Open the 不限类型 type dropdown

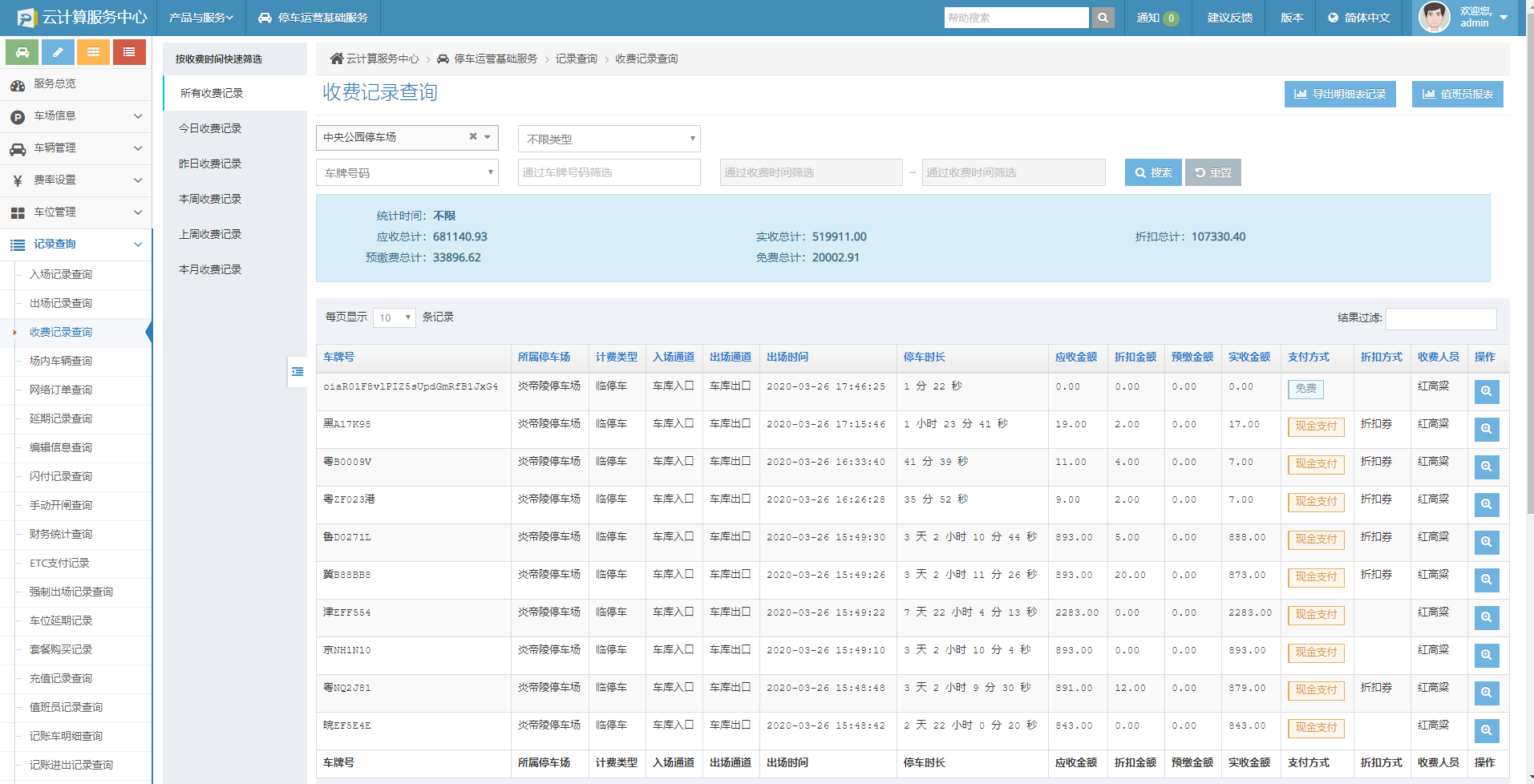(x=609, y=139)
